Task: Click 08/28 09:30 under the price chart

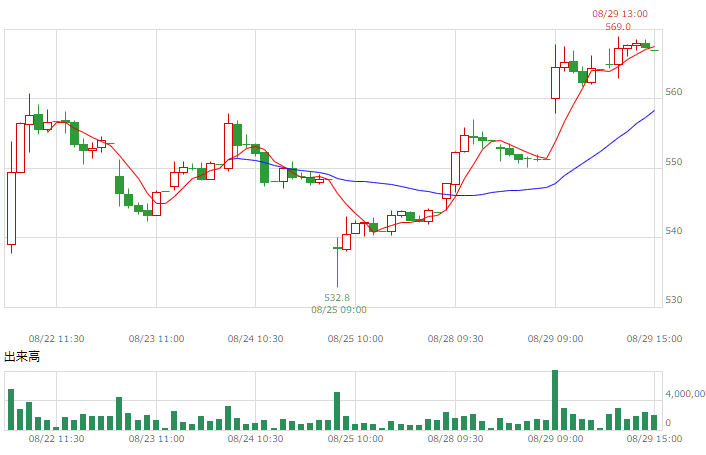Action: point(455,338)
